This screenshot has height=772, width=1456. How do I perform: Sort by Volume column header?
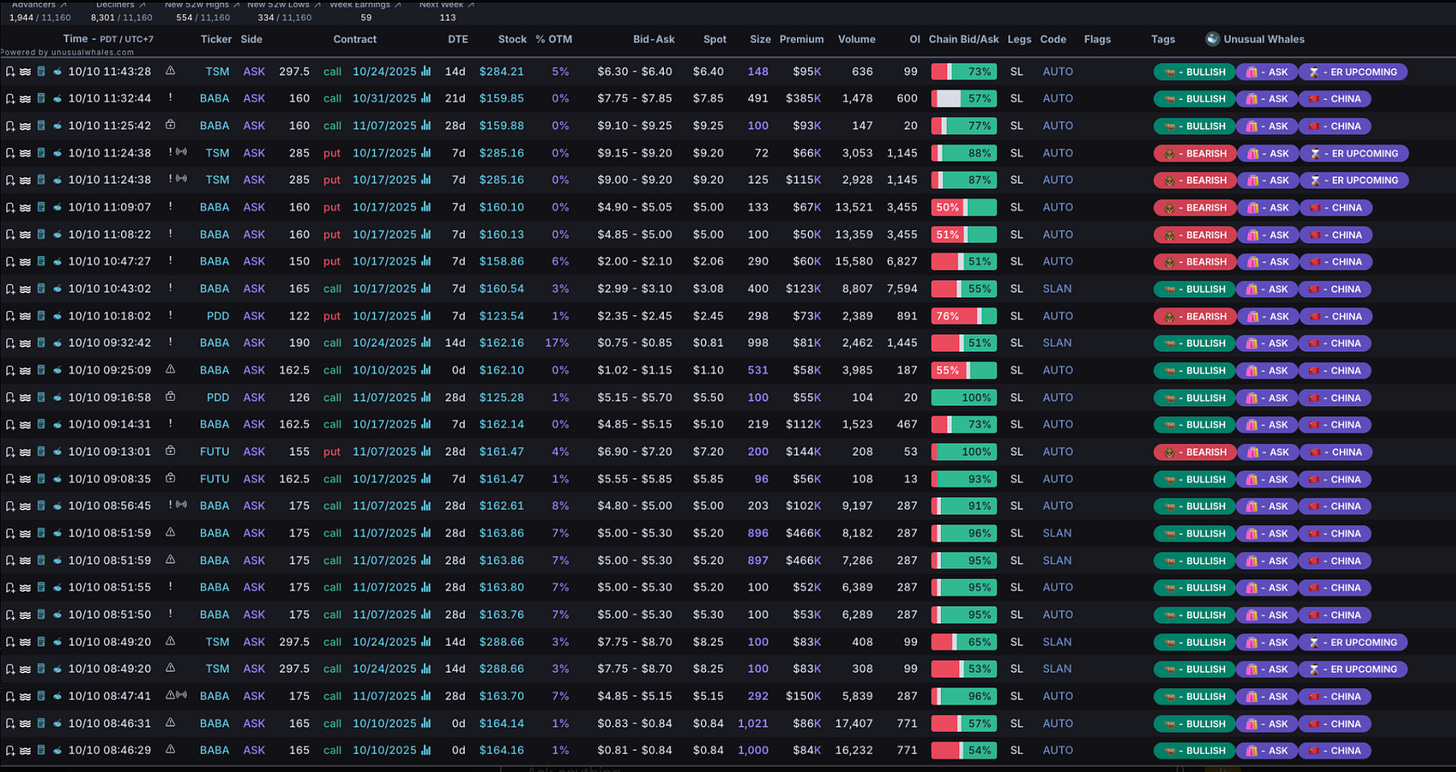coord(857,39)
